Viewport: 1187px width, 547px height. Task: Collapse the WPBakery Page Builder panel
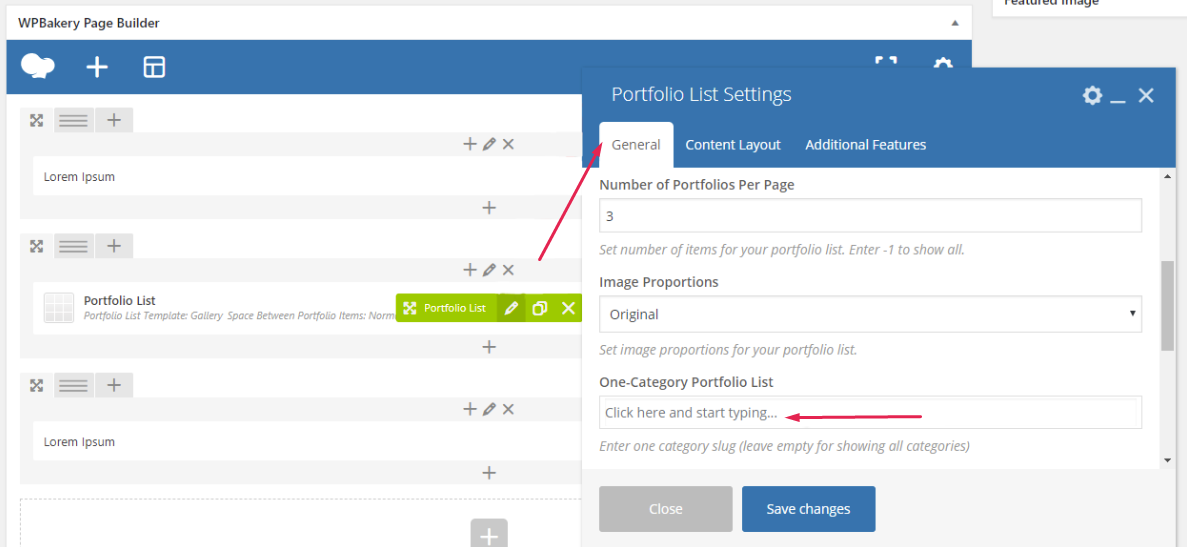pos(955,23)
